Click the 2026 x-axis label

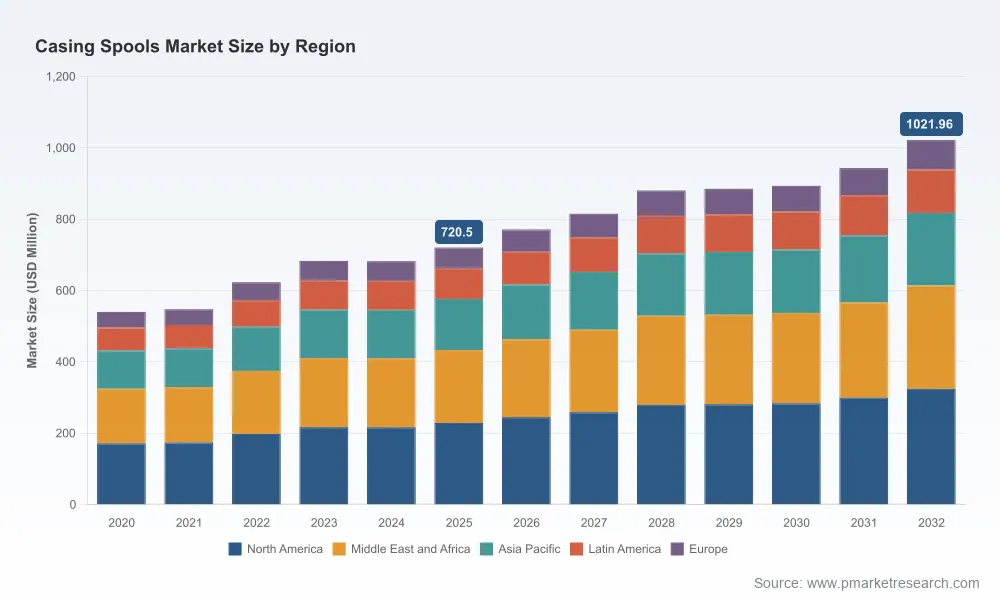click(526, 523)
